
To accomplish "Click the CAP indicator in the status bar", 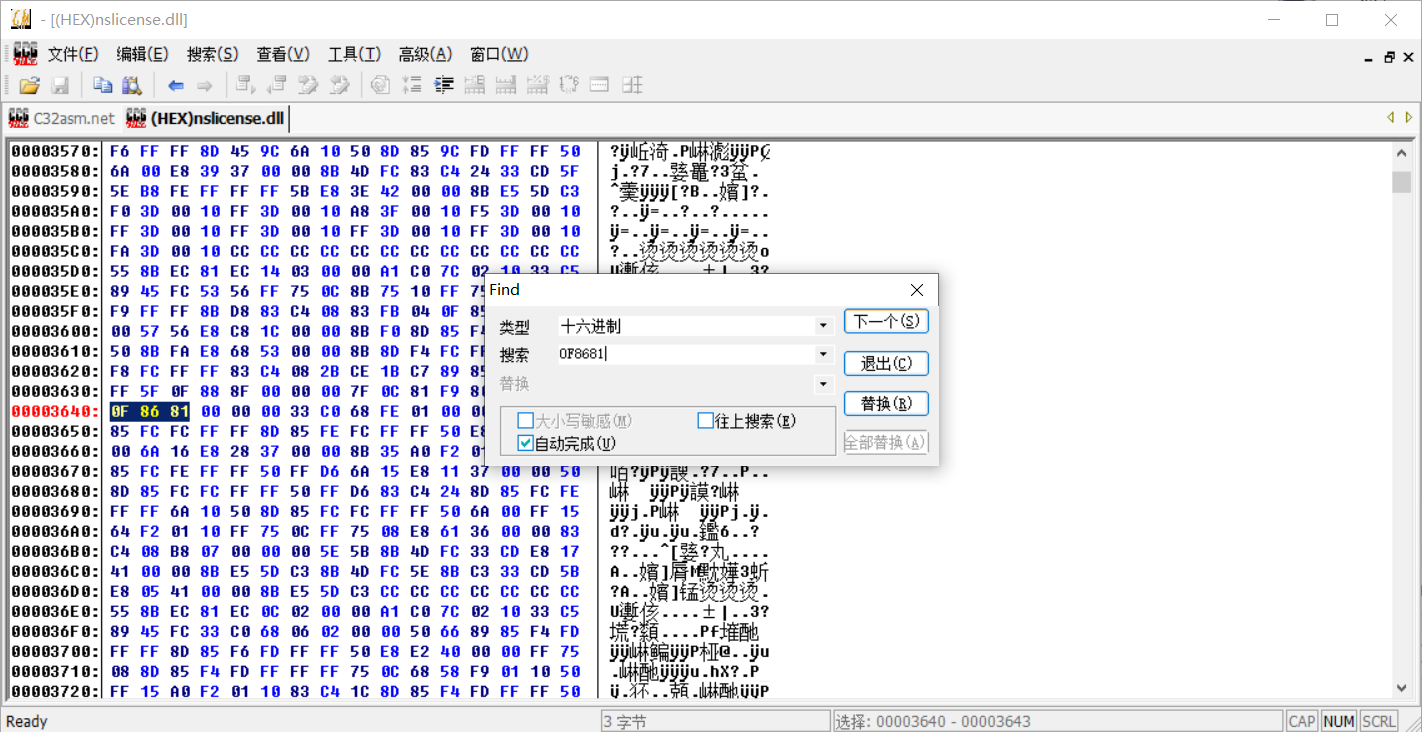I will tap(1302, 721).
